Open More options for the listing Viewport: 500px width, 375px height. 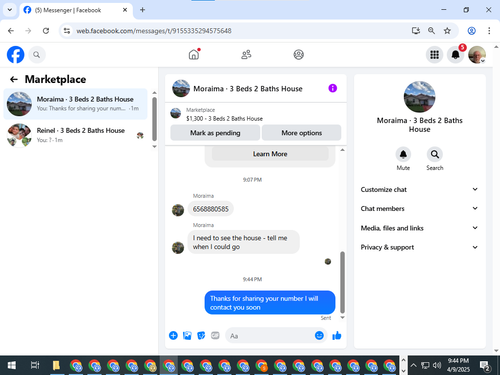tap(301, 133)
